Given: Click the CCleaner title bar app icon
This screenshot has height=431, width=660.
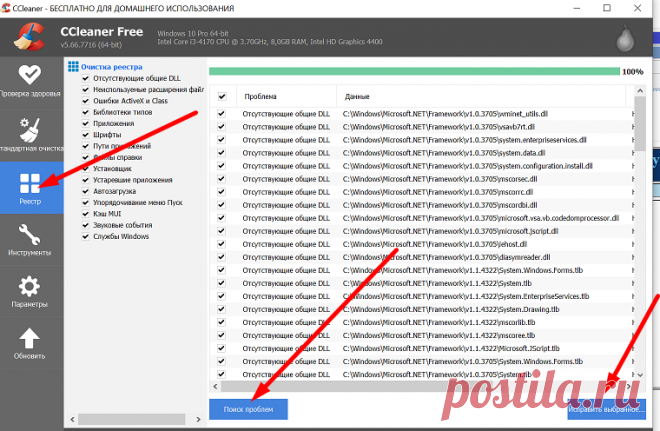Looking at the screenshot, I should (5, 8).
